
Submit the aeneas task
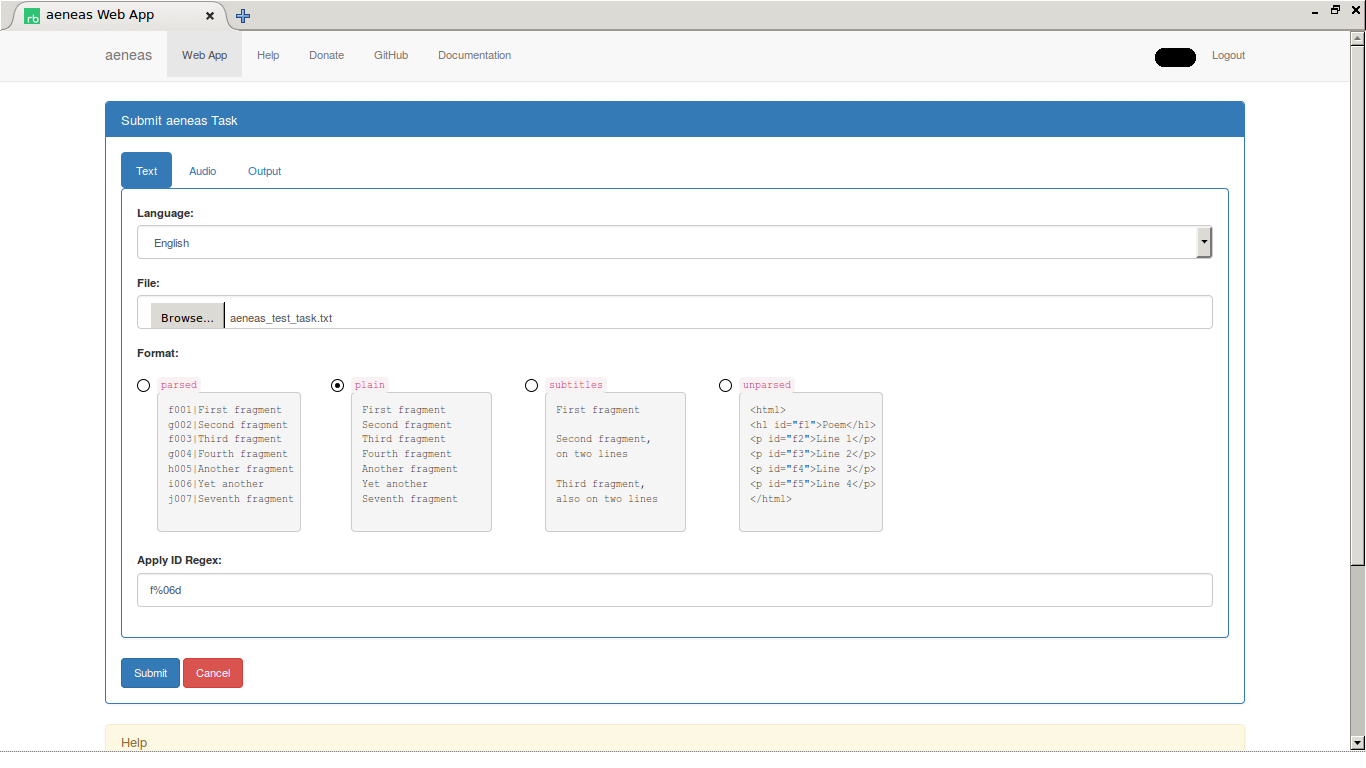click(x=150, y=673)
